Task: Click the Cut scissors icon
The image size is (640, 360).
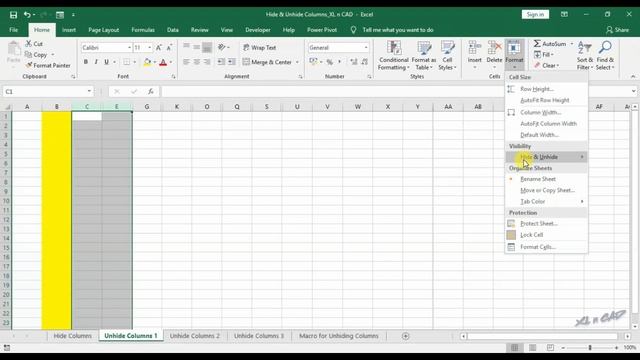Action: pyautogui.click(x=29, y=43)
